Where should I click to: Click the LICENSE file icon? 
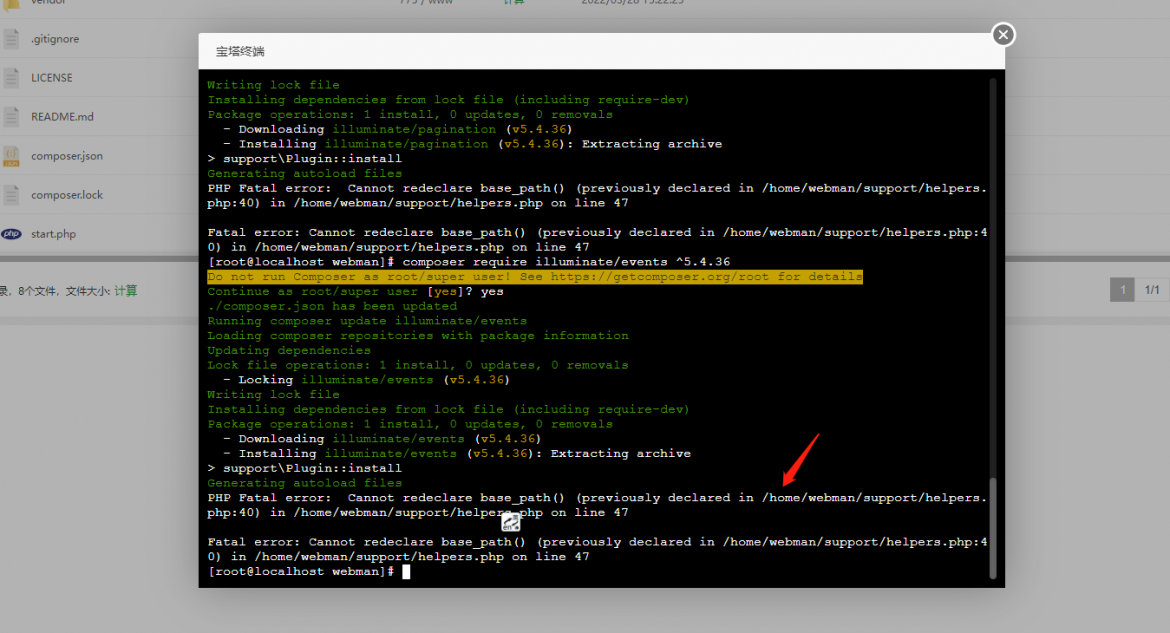(11, 78)
